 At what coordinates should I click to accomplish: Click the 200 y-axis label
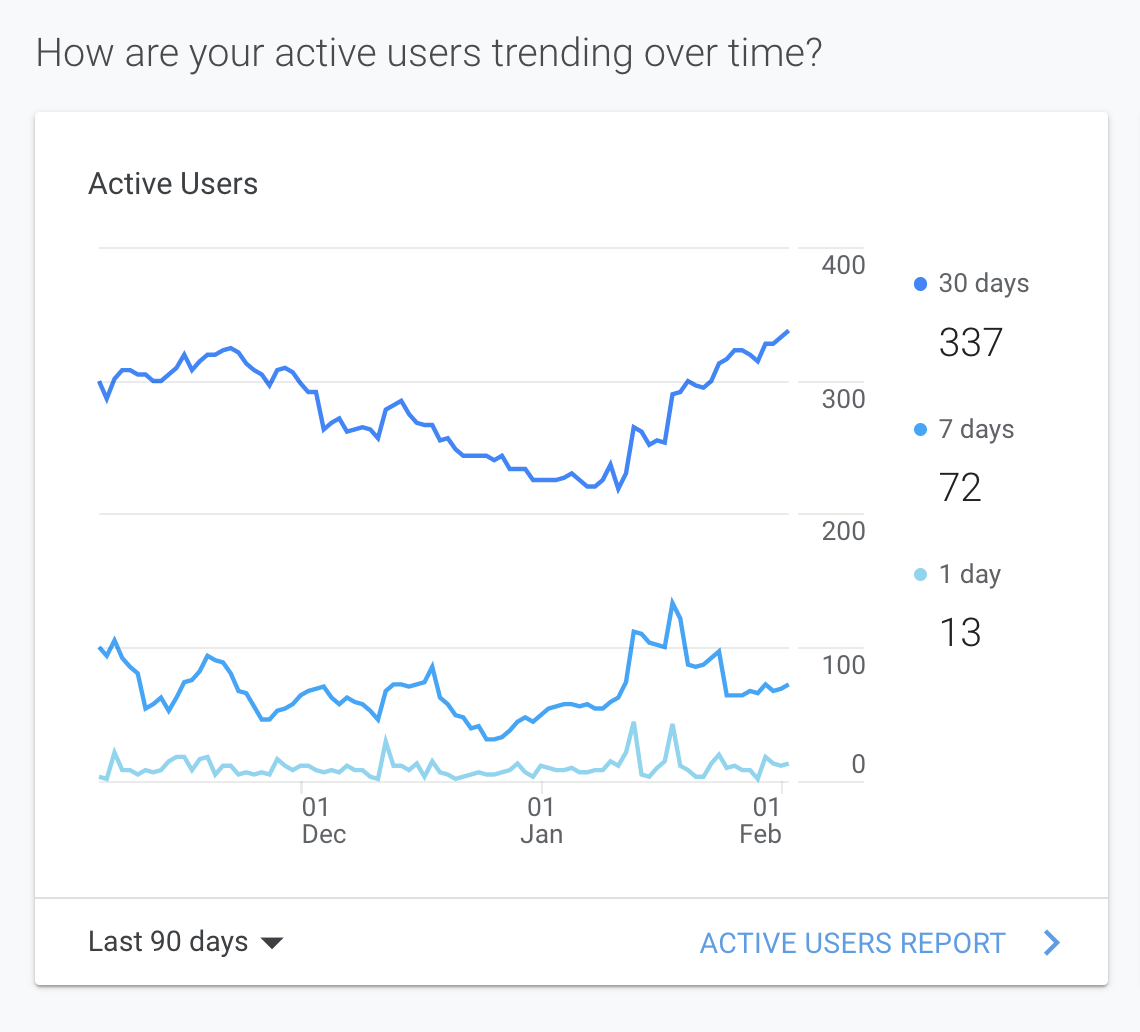[x=843, y=531]
